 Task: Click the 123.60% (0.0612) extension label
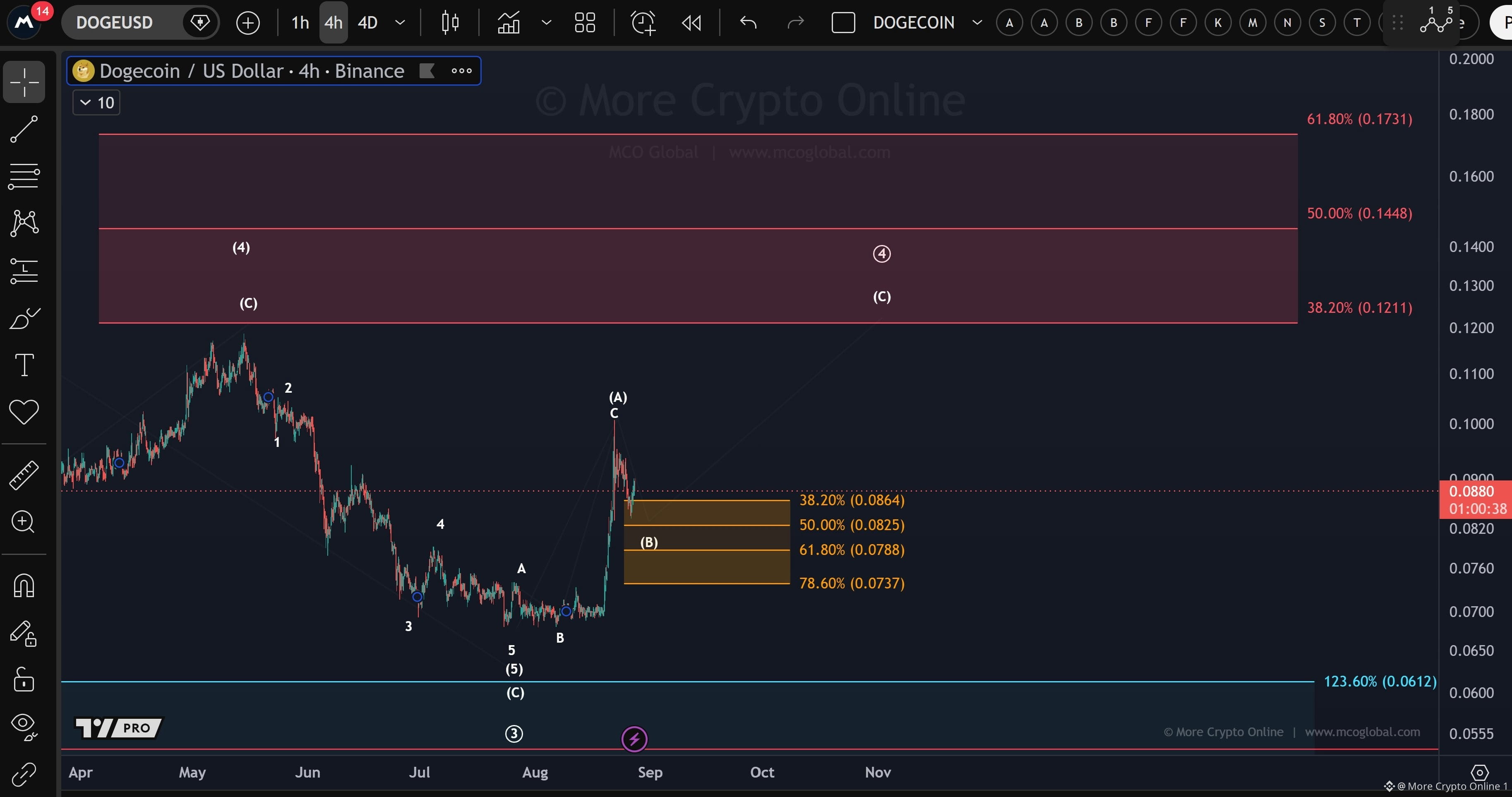tap(1380, 682)
